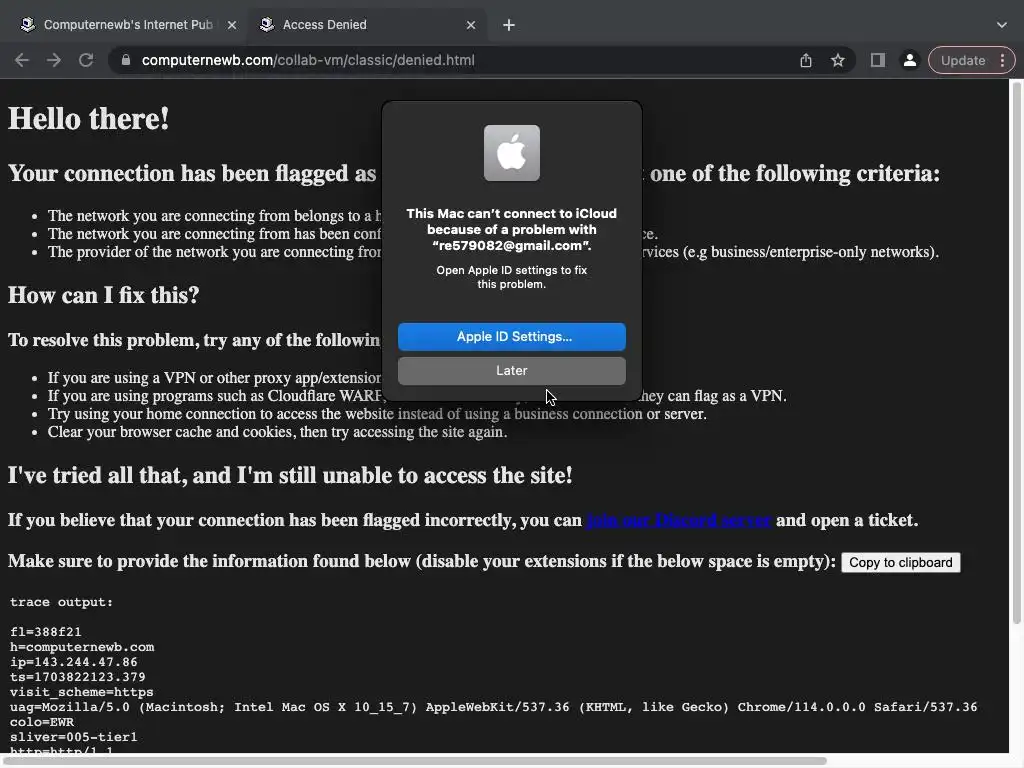Click the 'trace output:' label

tap(61, 602)
